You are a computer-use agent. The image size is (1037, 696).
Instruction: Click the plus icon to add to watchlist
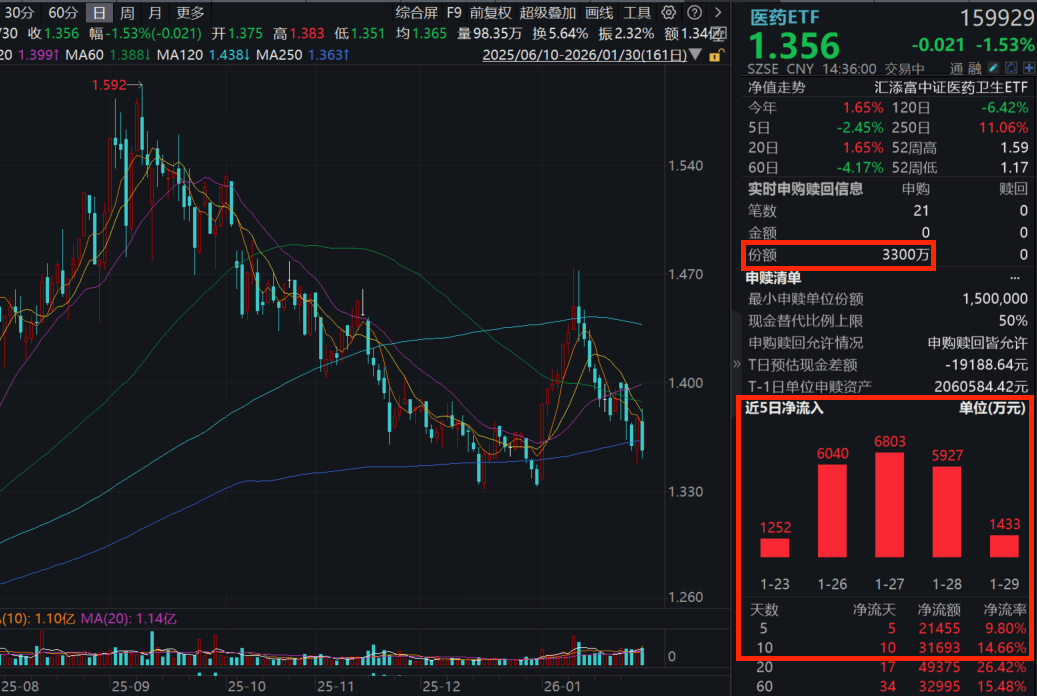tap(1030, 68)
